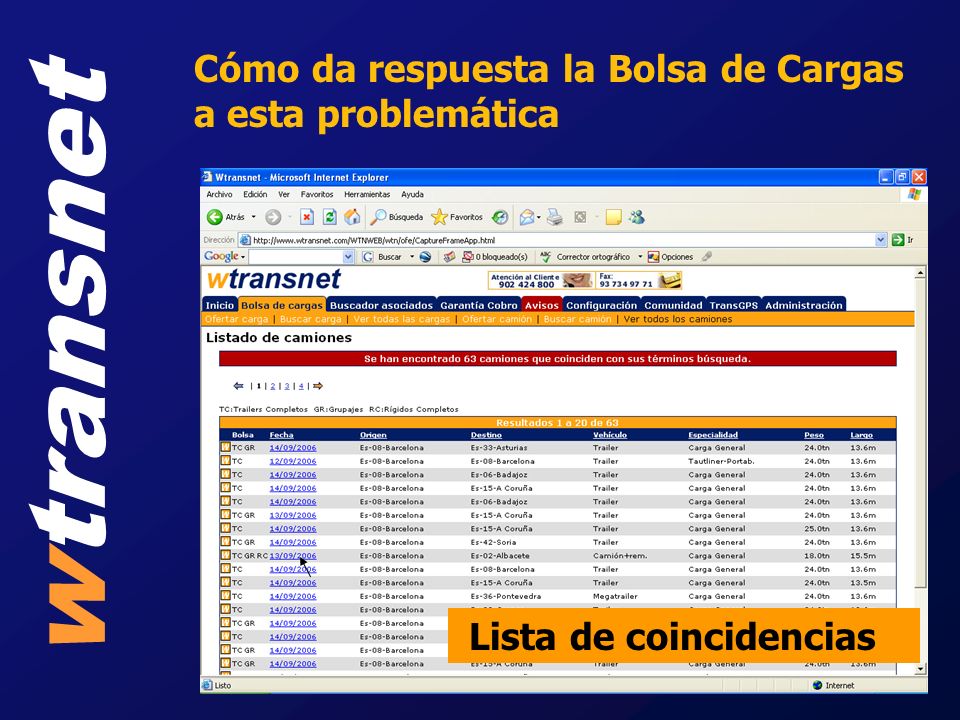Open Favoritos star in IE toolbar
Image resolution: width=960 pixels, height=720 pixels.
pos(457,217)
